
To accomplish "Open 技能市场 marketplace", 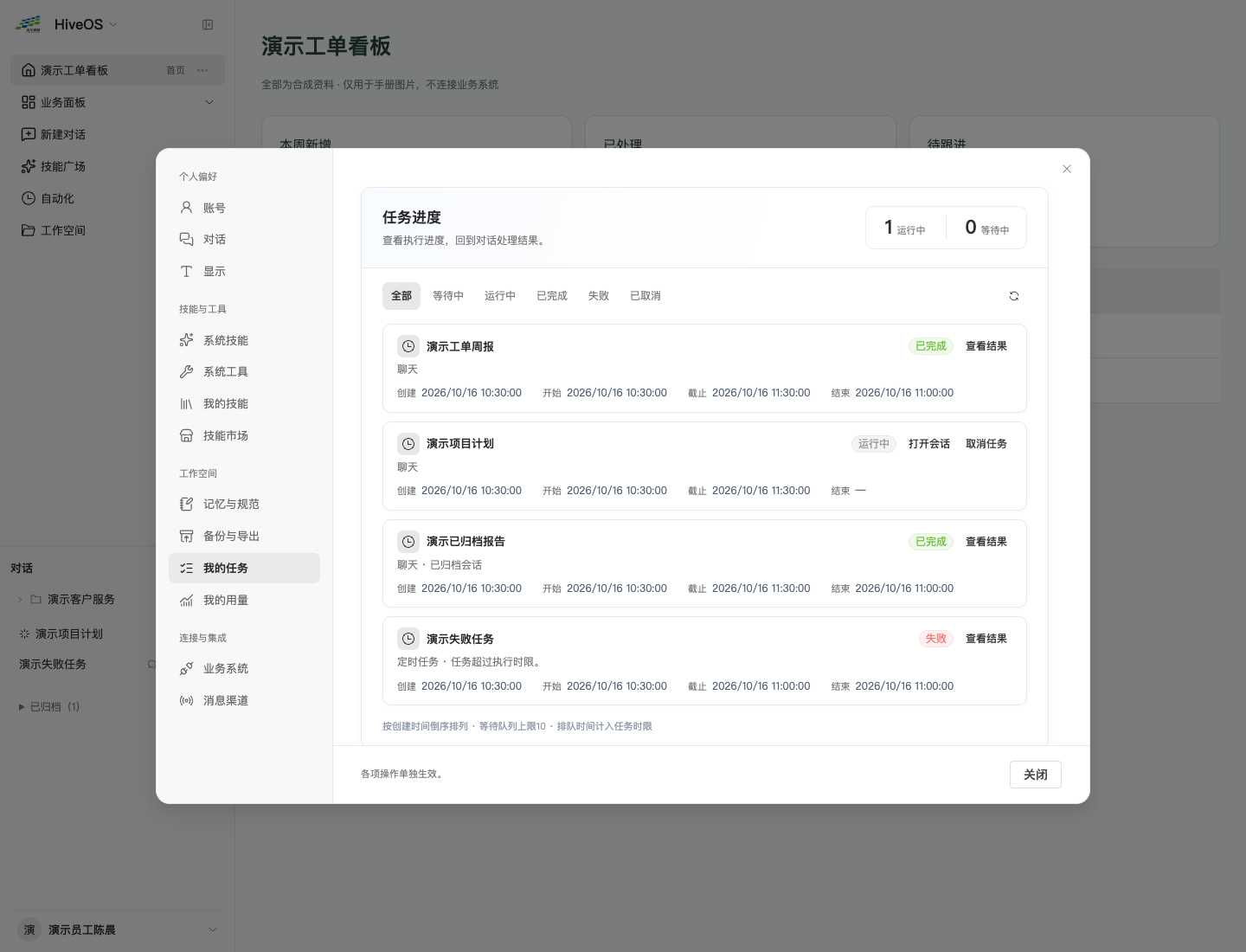I will pos(244,436).
